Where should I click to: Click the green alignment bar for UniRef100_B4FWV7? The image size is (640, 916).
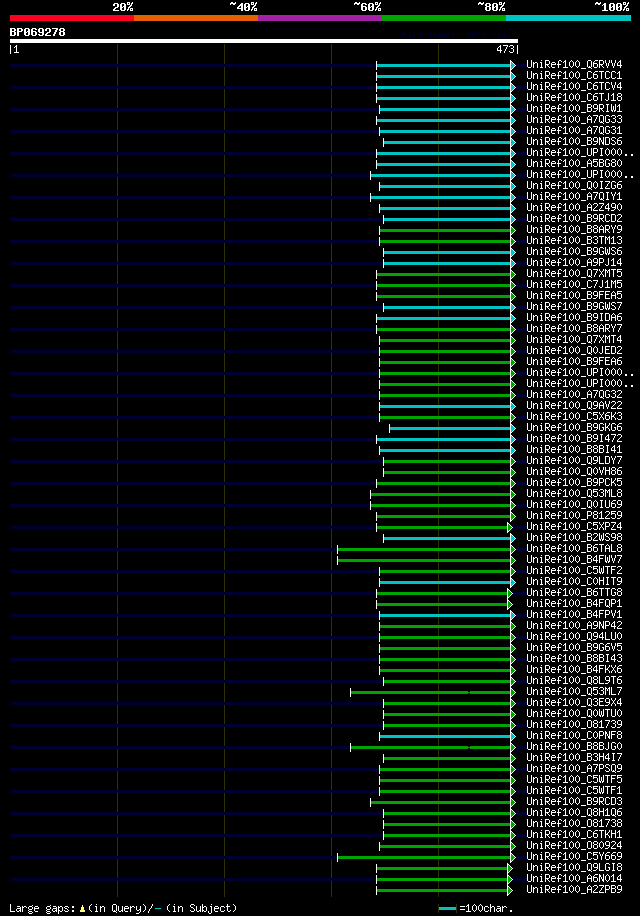tap(425, 560)
